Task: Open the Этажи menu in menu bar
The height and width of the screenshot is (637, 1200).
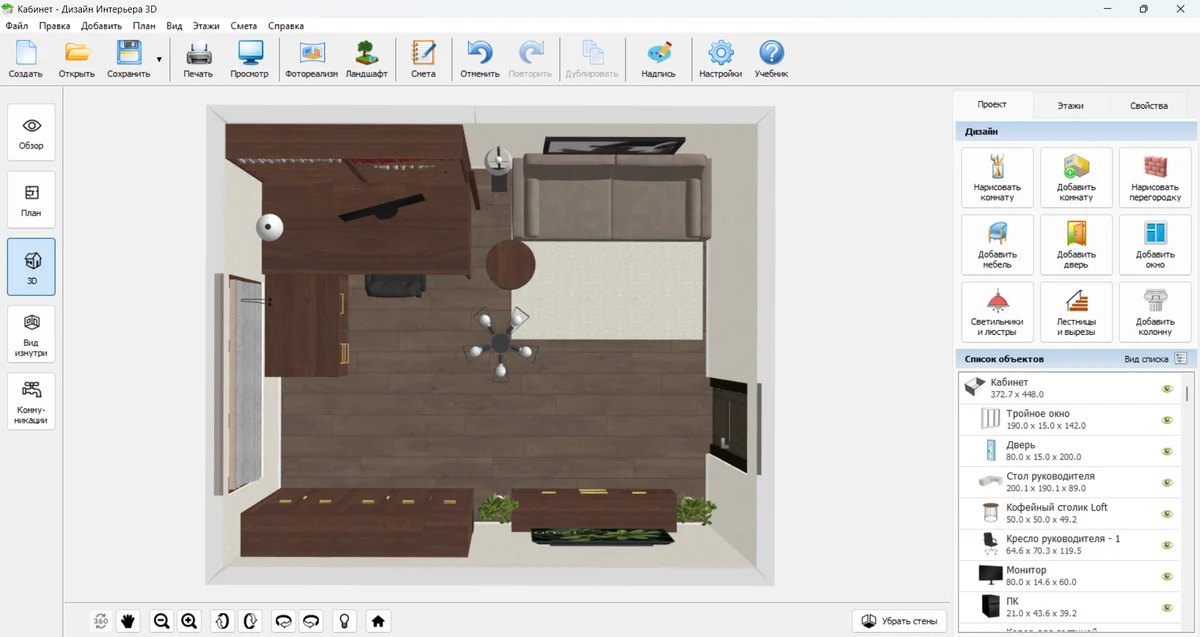Action: [x=206, y=26]
